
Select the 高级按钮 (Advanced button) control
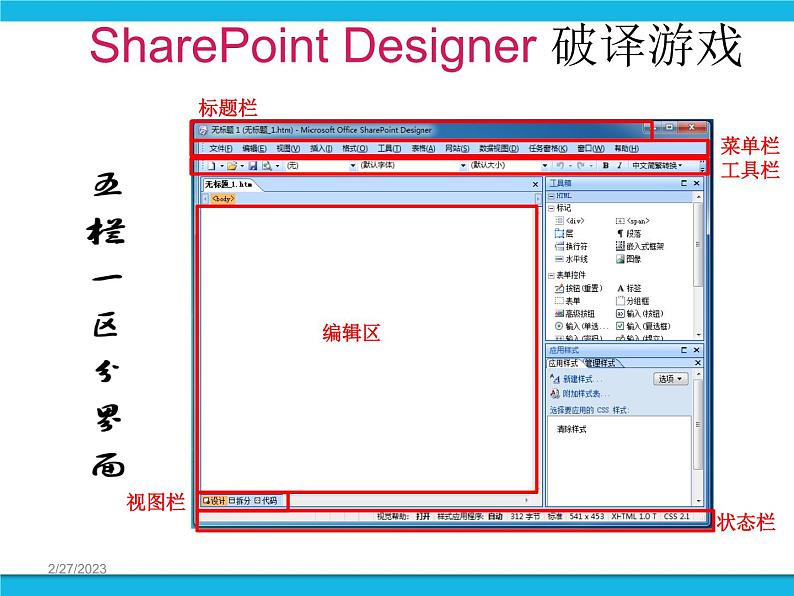click(x=575, y=313)
